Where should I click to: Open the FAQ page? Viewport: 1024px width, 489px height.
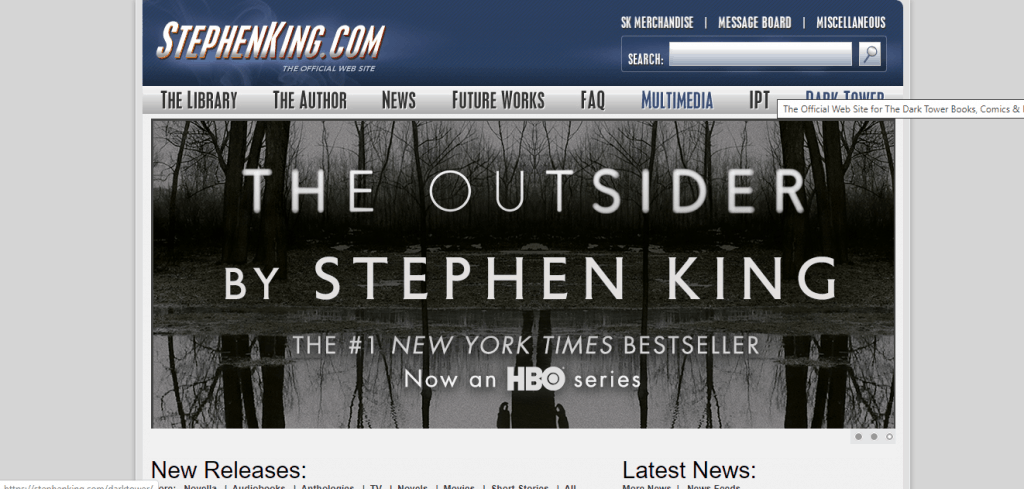592,101
